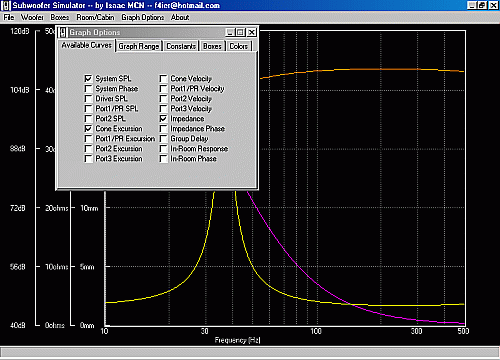Screen dimensions: 500x360
Task: Click the Graph Options dialog title icon
Action: point(63,32)
